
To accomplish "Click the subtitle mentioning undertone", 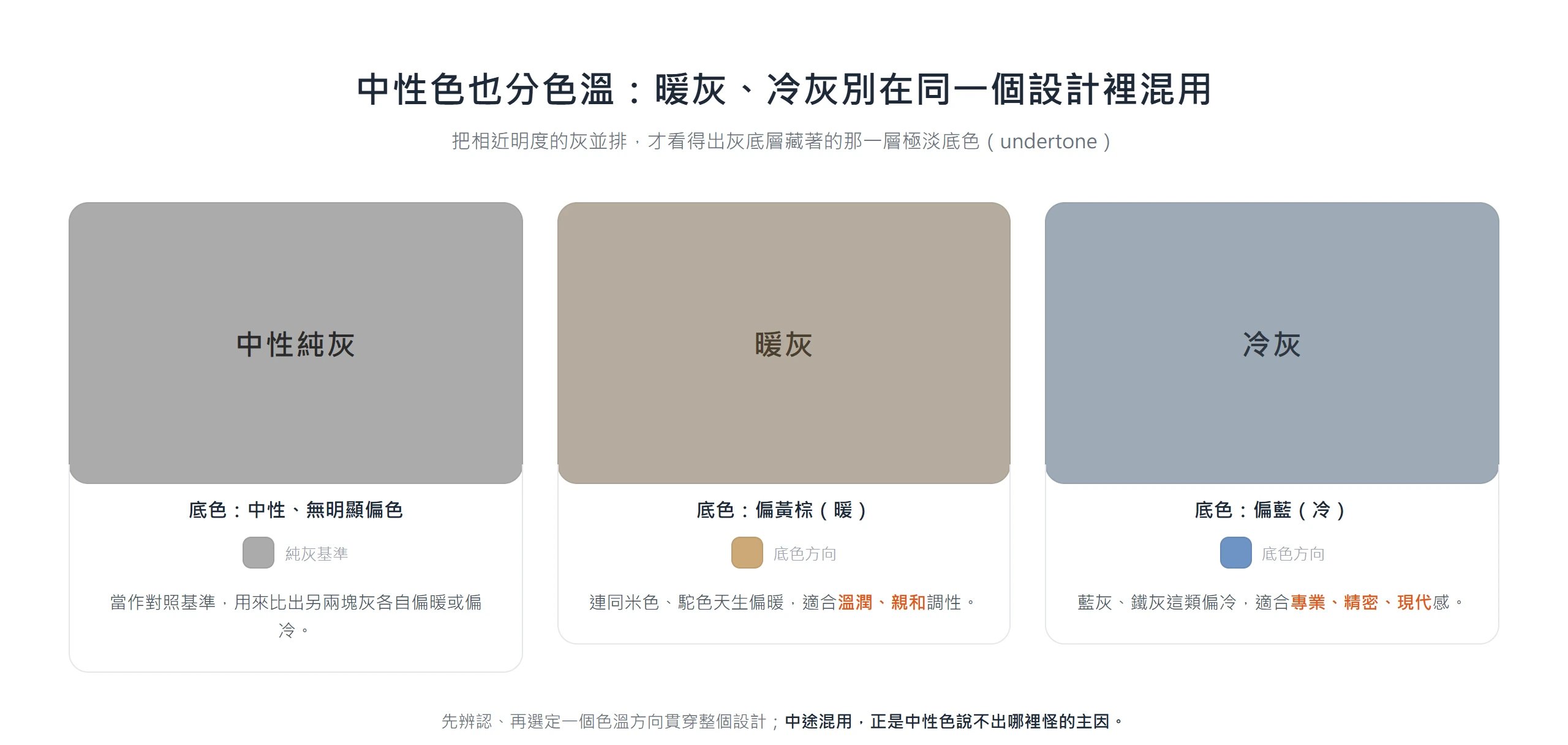I will point(782,142).
